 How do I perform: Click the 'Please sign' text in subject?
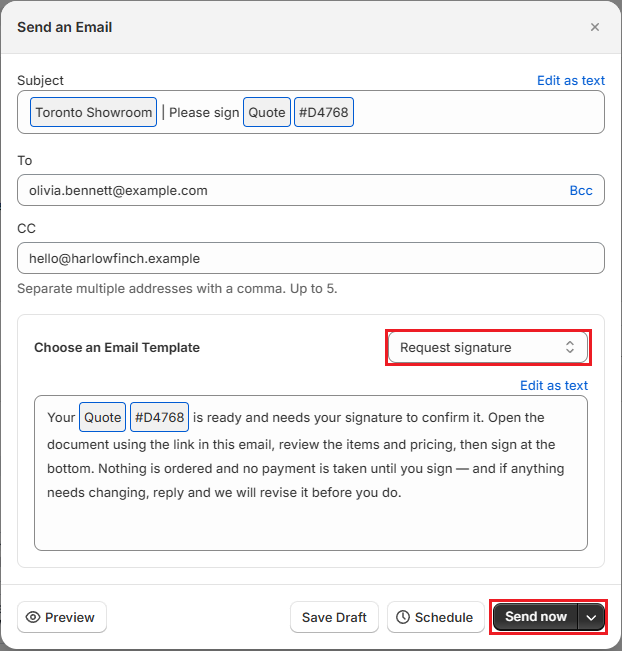click(204, 113)
